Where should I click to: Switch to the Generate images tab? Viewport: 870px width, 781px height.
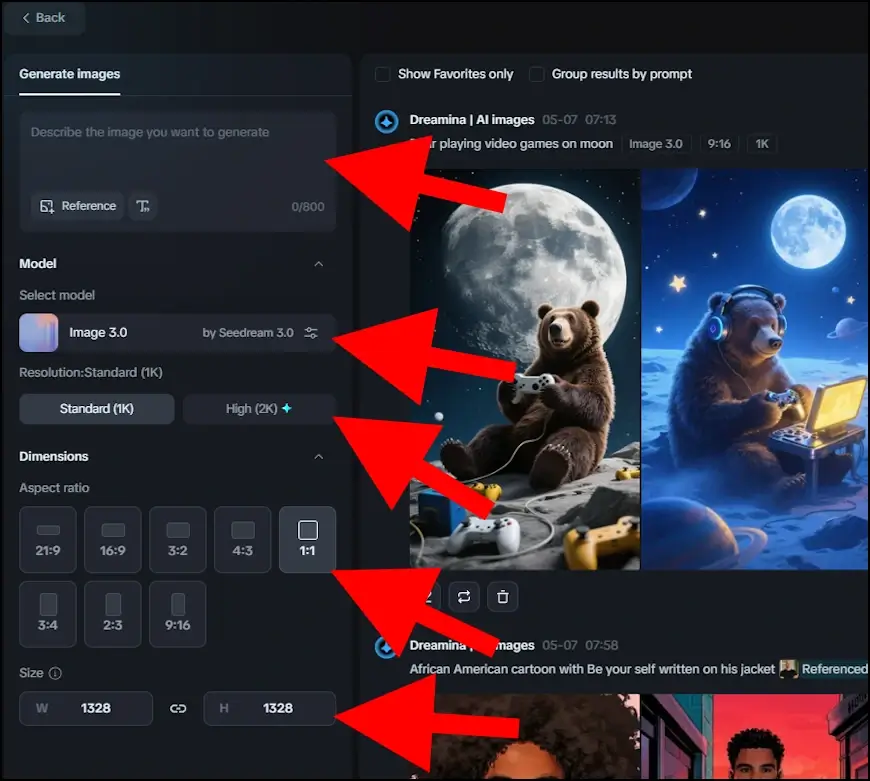pos(69,74)
